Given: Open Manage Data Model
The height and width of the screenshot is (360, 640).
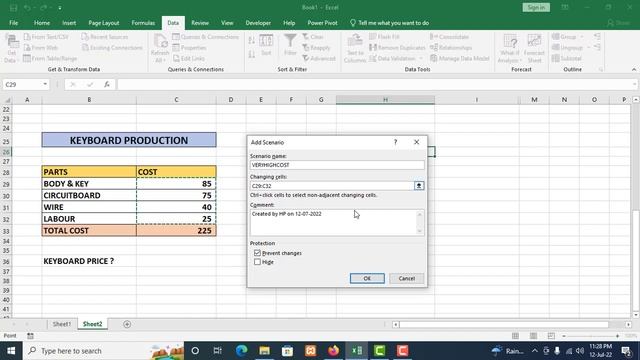Looking at the screenshot, I should coord(460,58).
